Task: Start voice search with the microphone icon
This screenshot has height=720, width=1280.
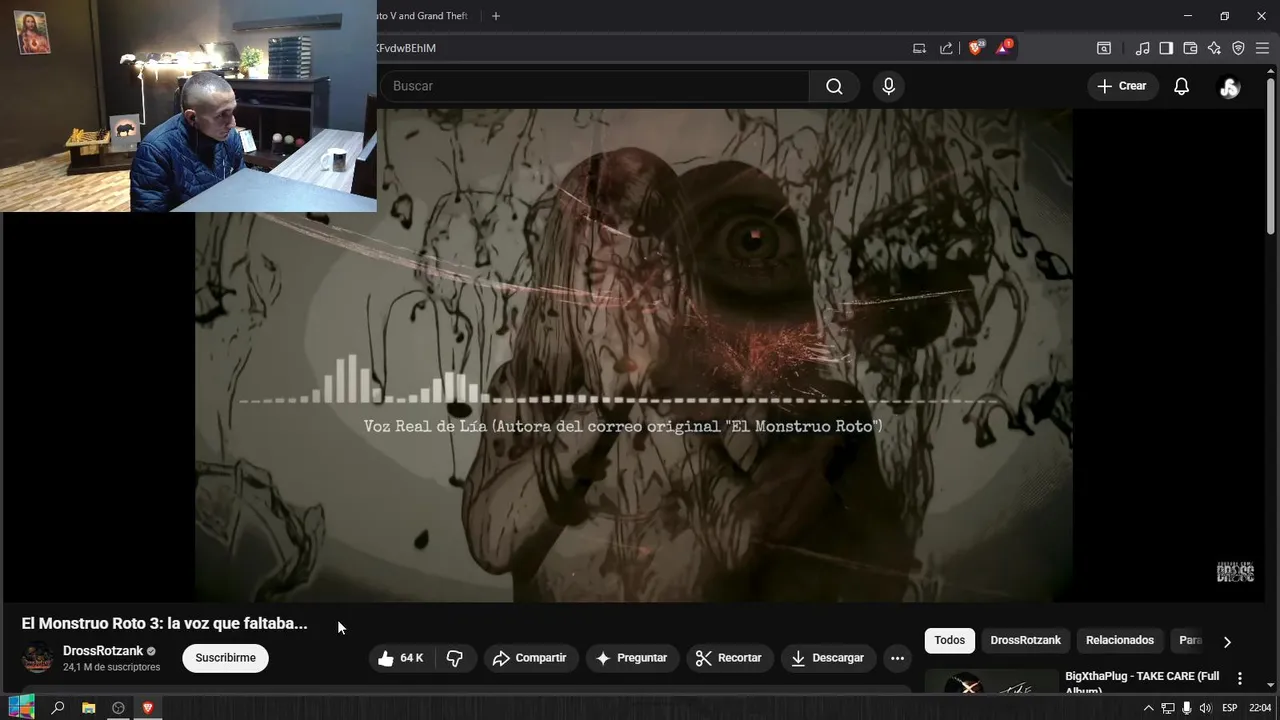Action: (888, 86)
